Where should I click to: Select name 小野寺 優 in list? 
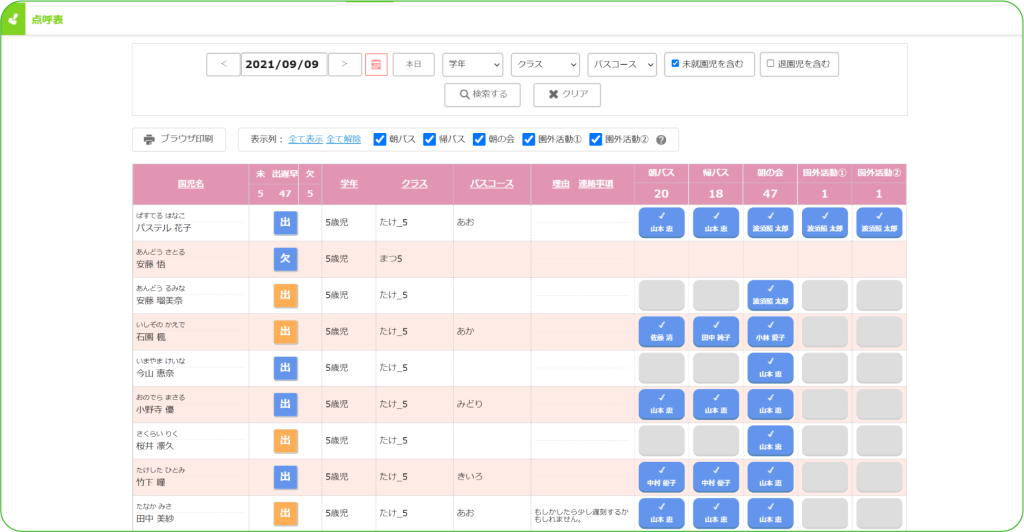(x=155, y=410)
